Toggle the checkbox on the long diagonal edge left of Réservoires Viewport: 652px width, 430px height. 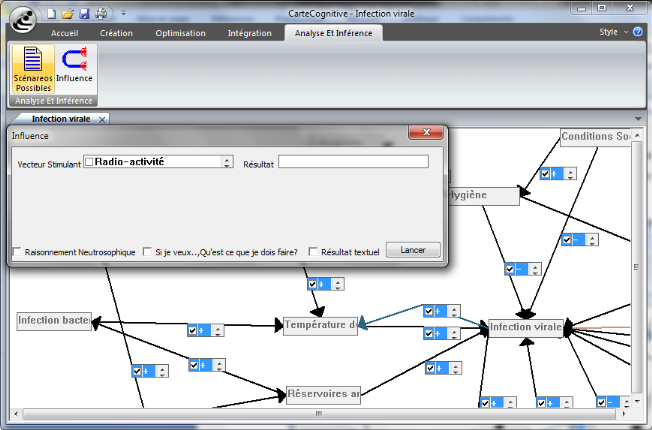[137, 371]
